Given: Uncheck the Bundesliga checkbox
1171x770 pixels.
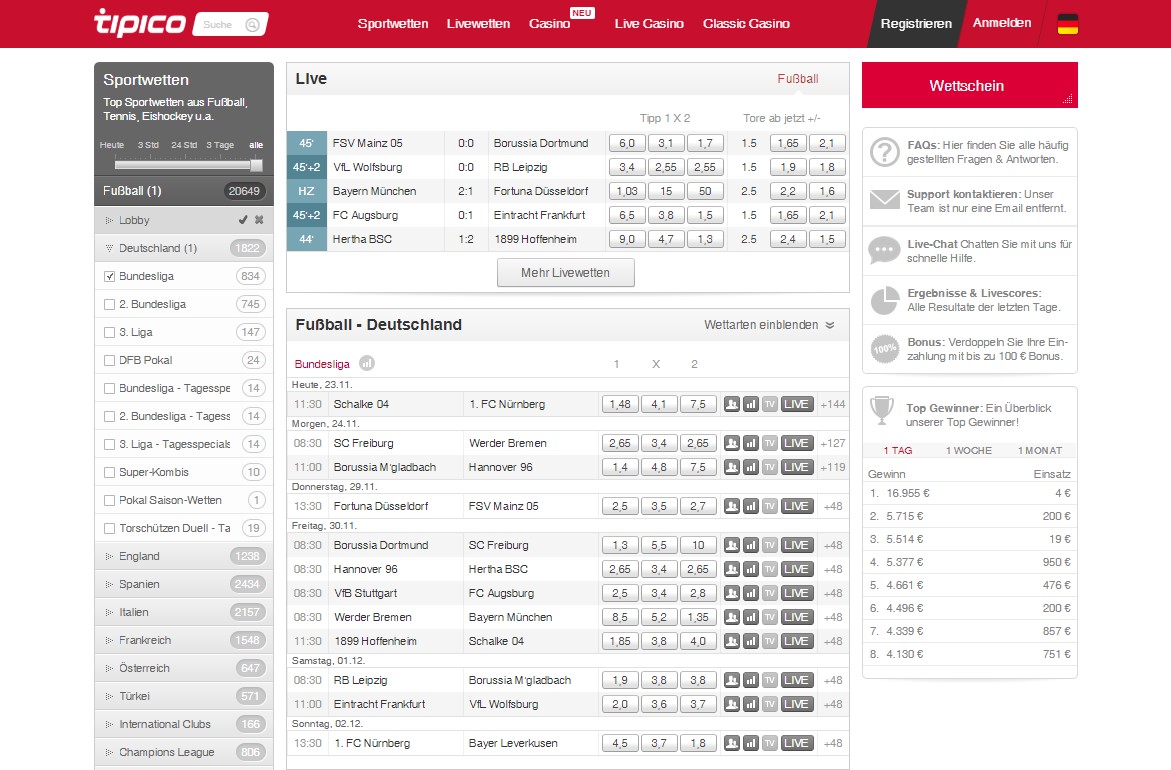Looking at the screenshot, I should tap(110, 276).
